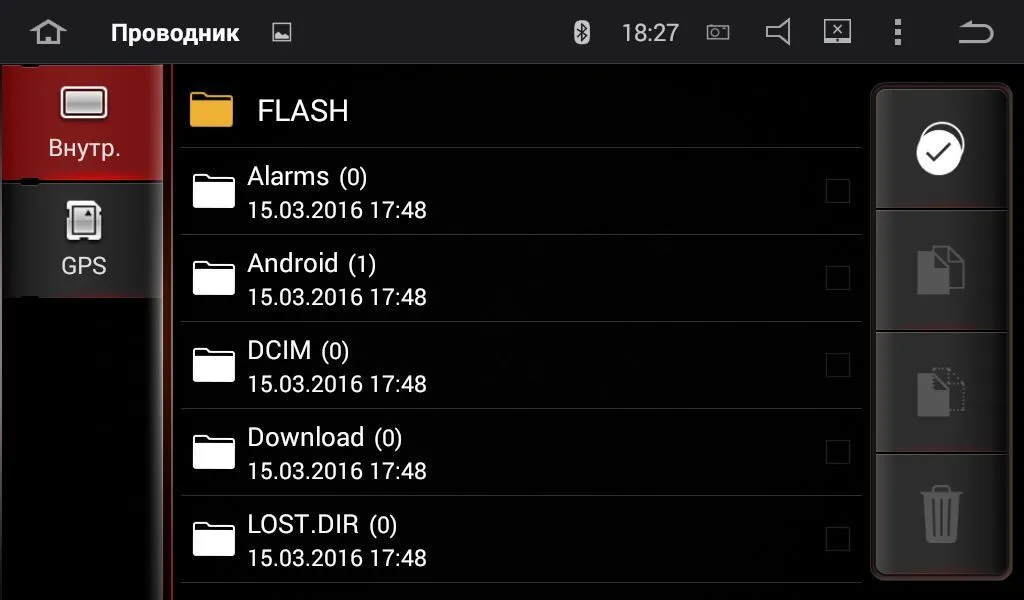
Task: Select the Download folder checkbox
Action: pos(837,452)
